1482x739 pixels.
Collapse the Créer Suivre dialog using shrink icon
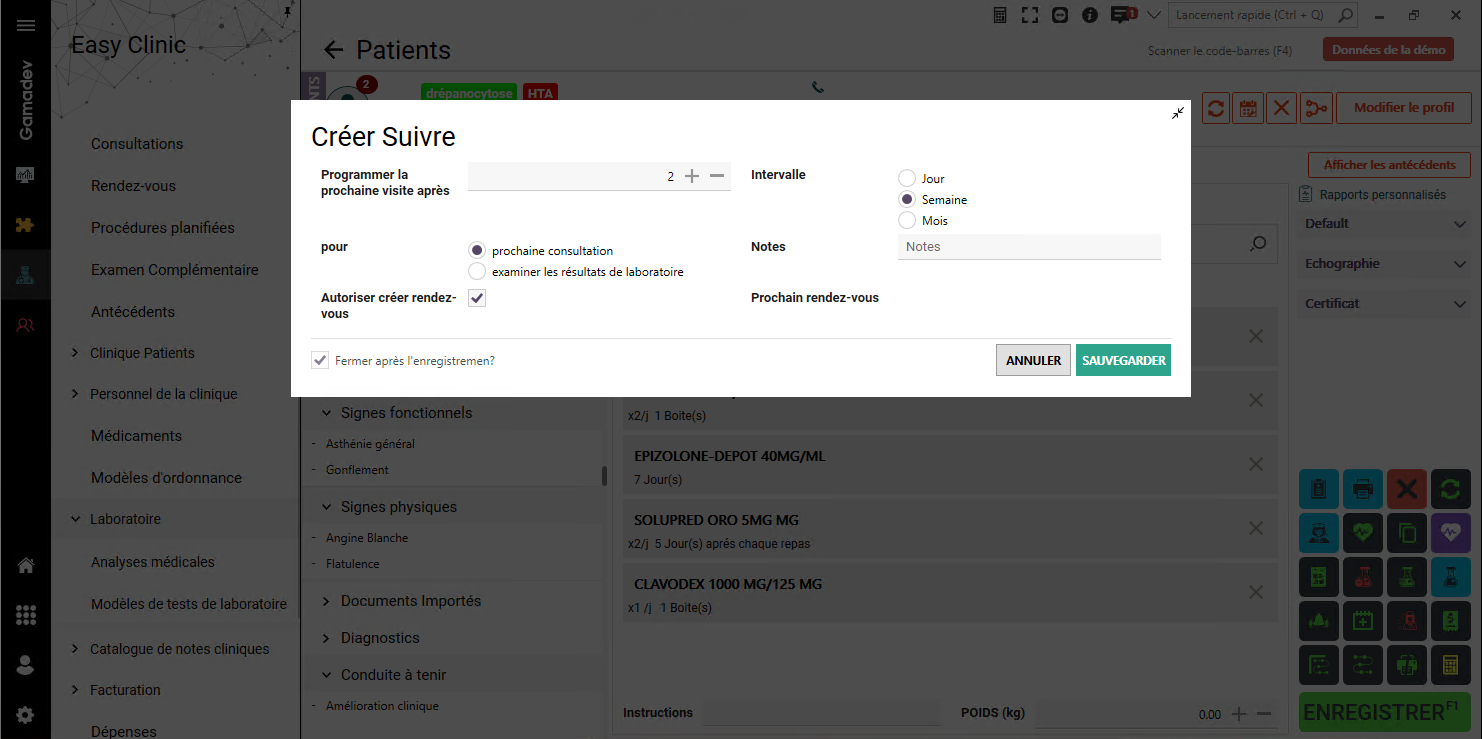tap(1178, 113)
